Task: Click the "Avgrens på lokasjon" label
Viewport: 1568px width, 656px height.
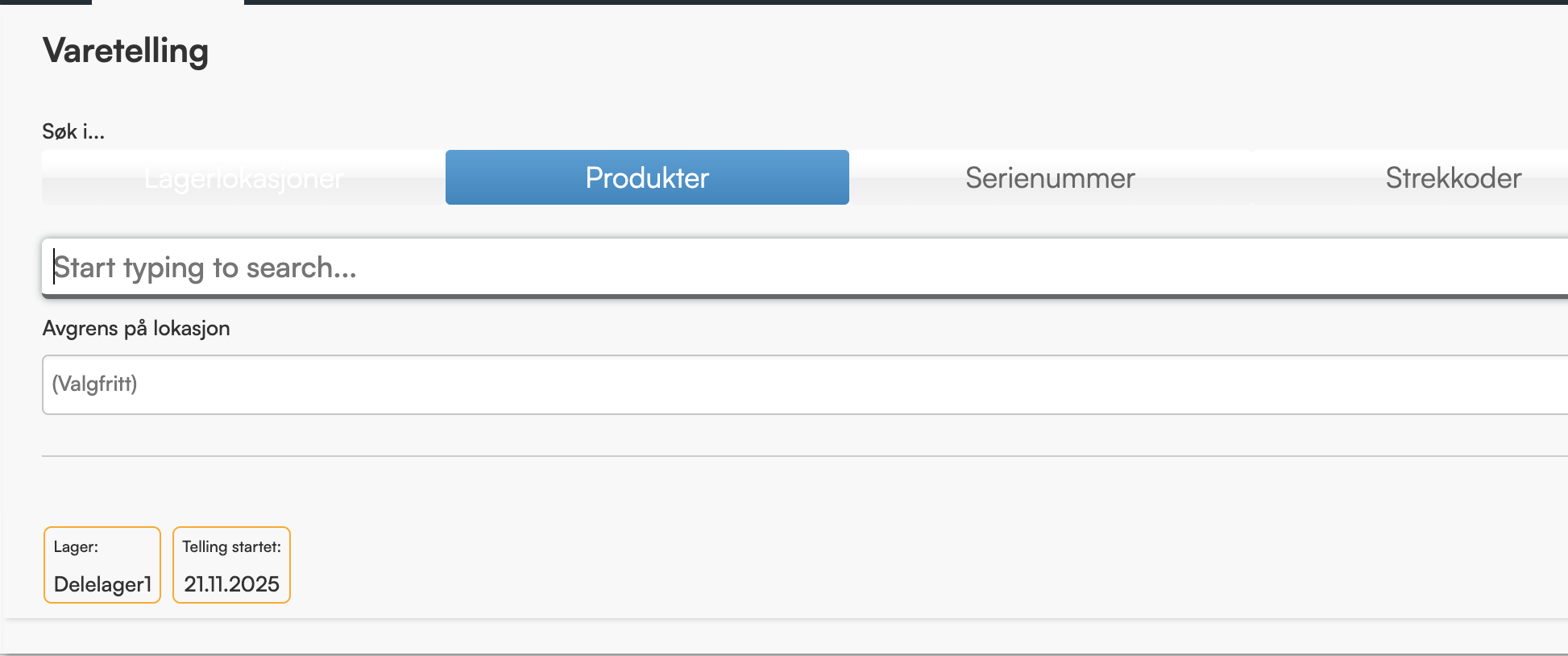Action: tap(136, 329)
